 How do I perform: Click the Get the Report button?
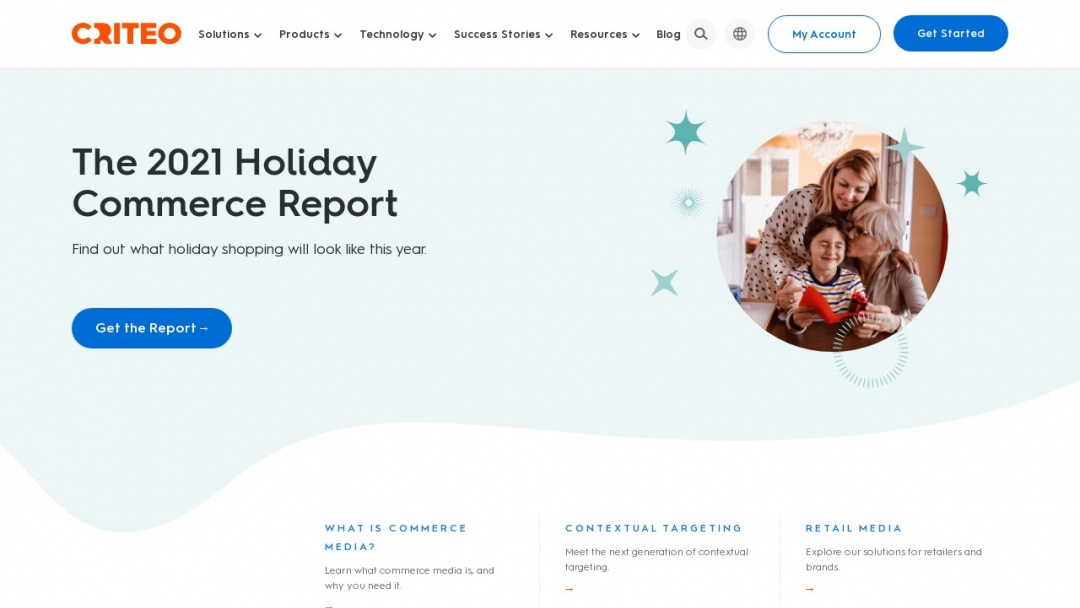[151, 328]
